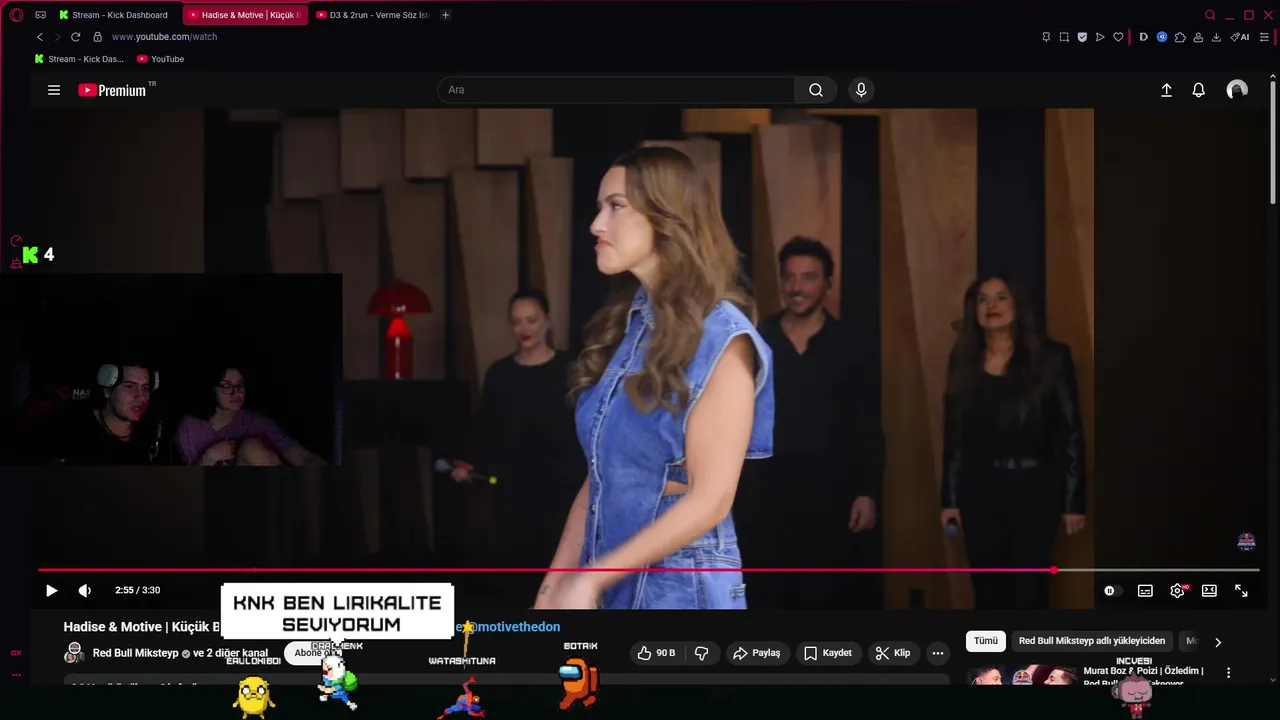Add page to bookmarks heart

pyautogui.click(x=1118, y=37)
